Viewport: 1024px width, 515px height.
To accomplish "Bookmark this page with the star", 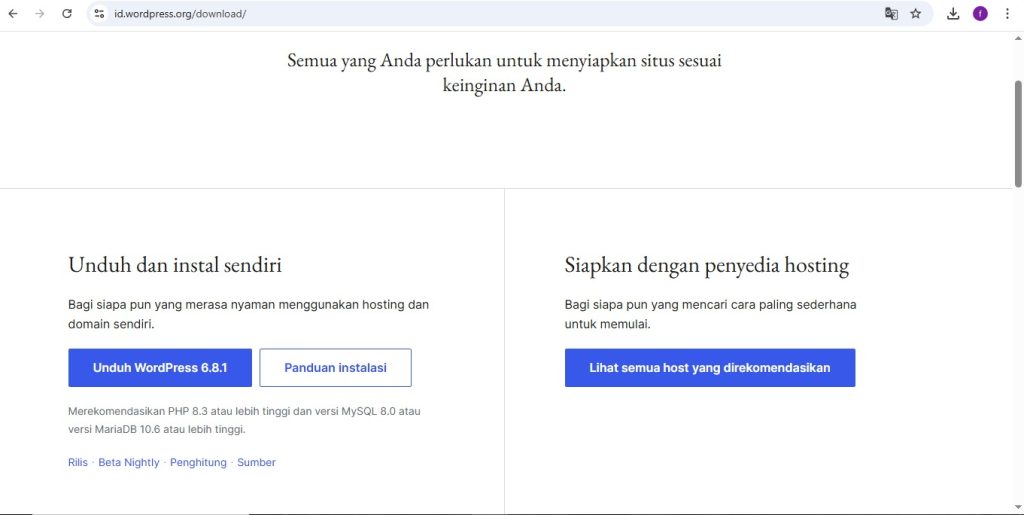I will tap(915, 14).
